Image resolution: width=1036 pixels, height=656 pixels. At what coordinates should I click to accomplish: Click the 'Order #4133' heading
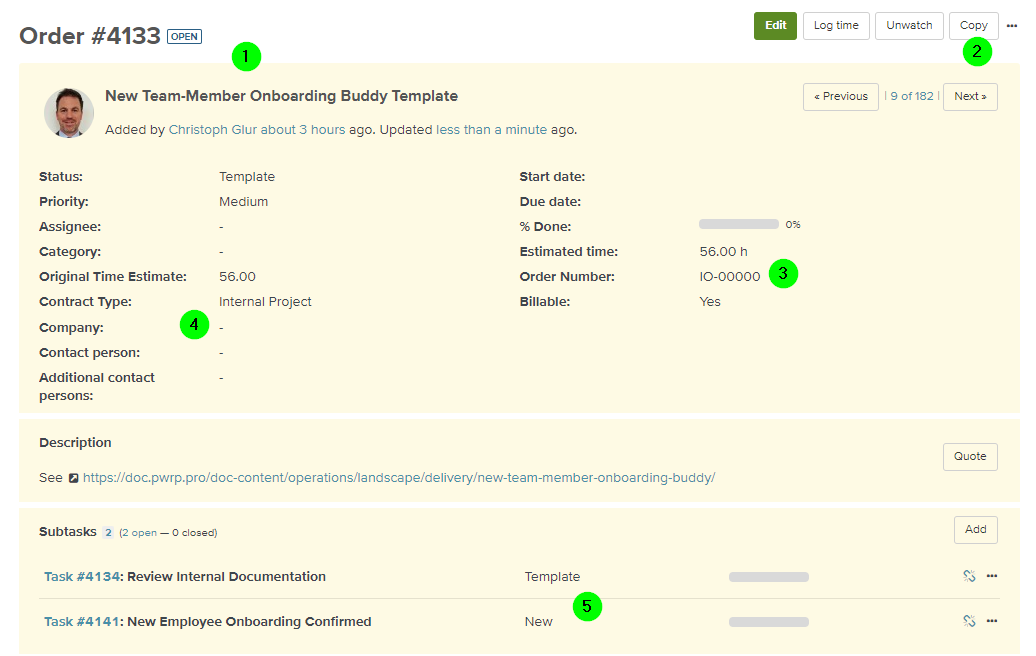[90, 36]
